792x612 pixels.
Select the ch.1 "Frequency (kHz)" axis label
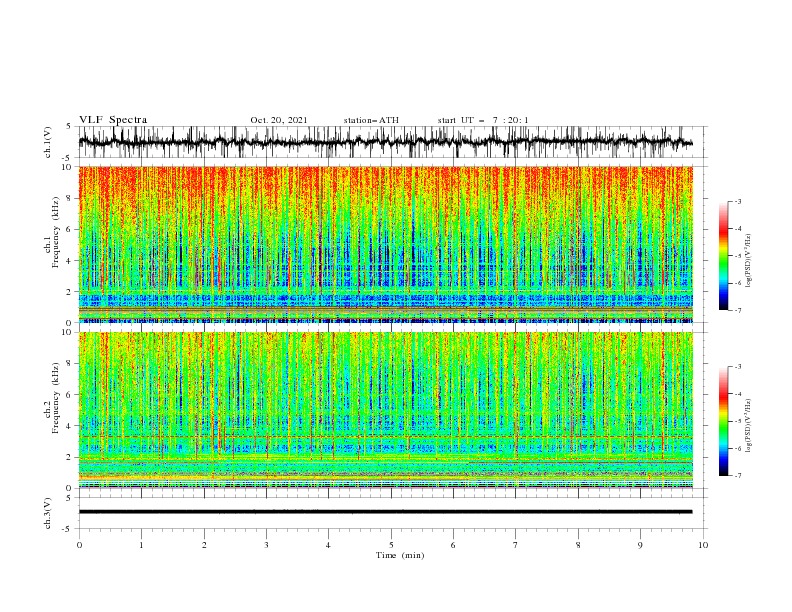tap(56, 230)
